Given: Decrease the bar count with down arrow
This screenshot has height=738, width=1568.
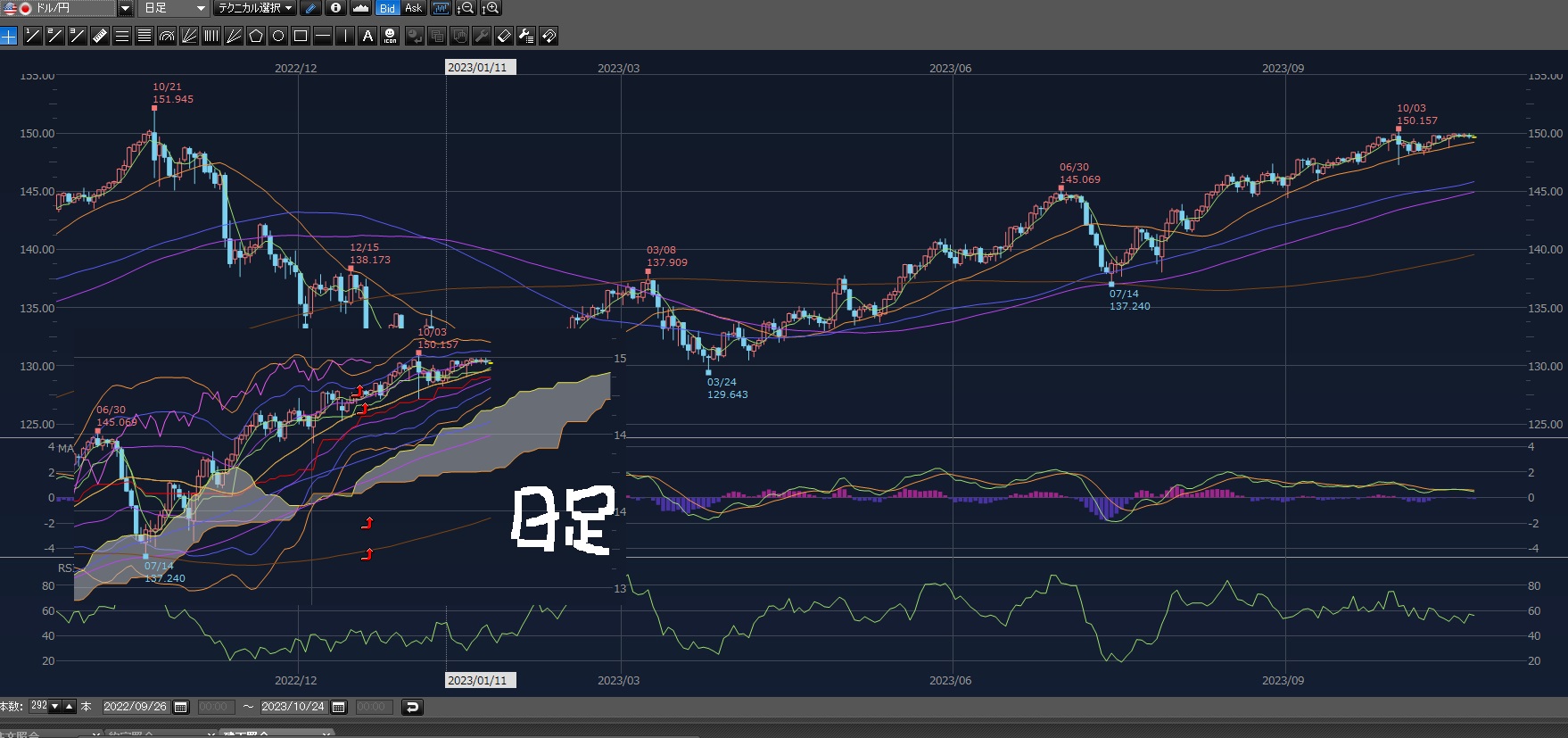Looking at the screenshot, I should [x=55, y=707].
